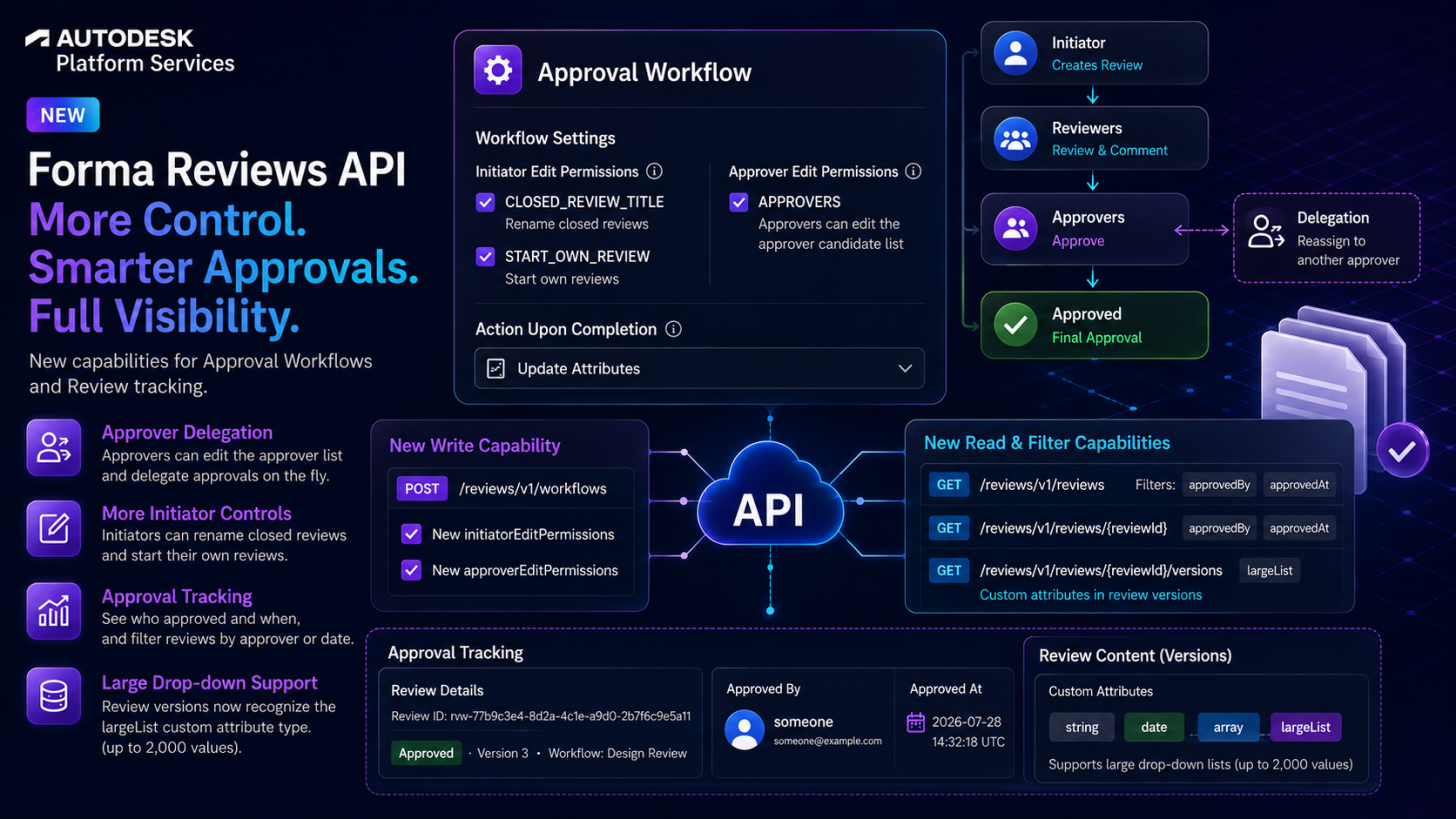Click the Approver Delegation feature icon

54,447
